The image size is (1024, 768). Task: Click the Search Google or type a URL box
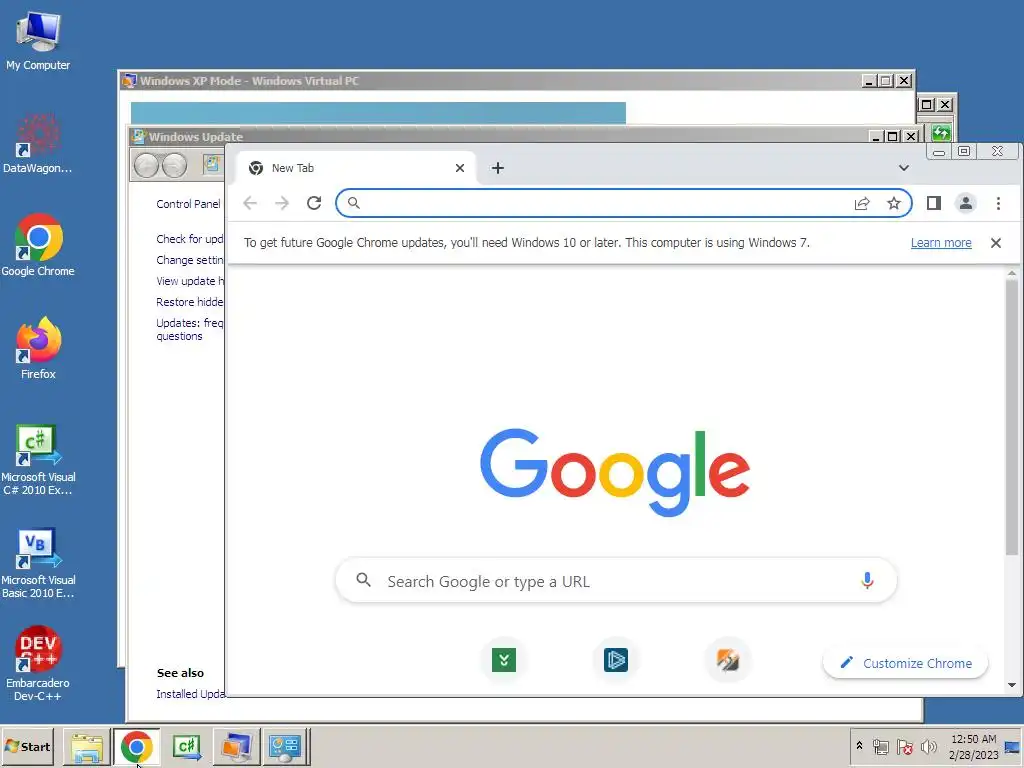pyautogui.click(x=616, y=581)
